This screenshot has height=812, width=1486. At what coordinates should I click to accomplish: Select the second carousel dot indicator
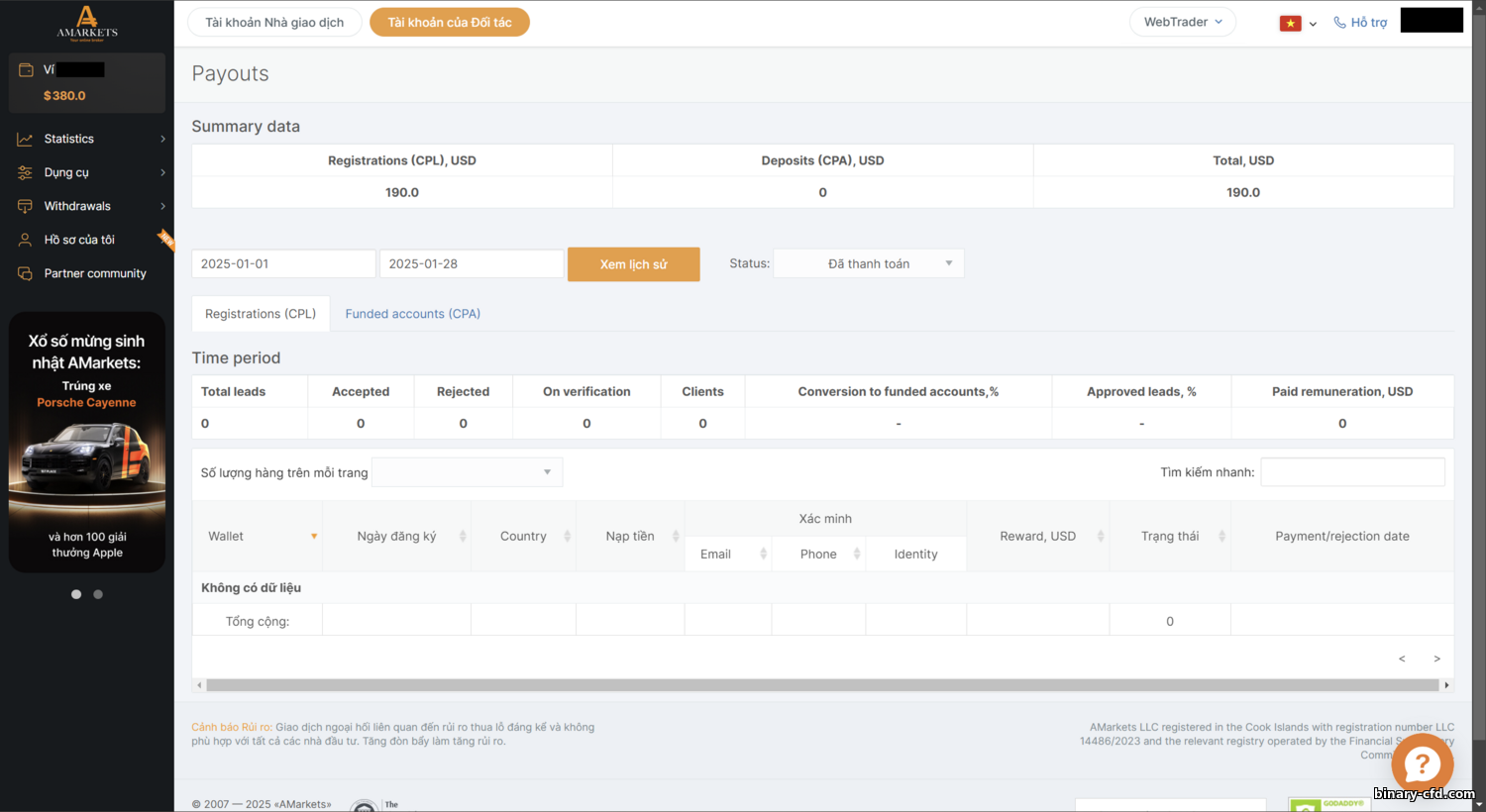coord(98,594)
